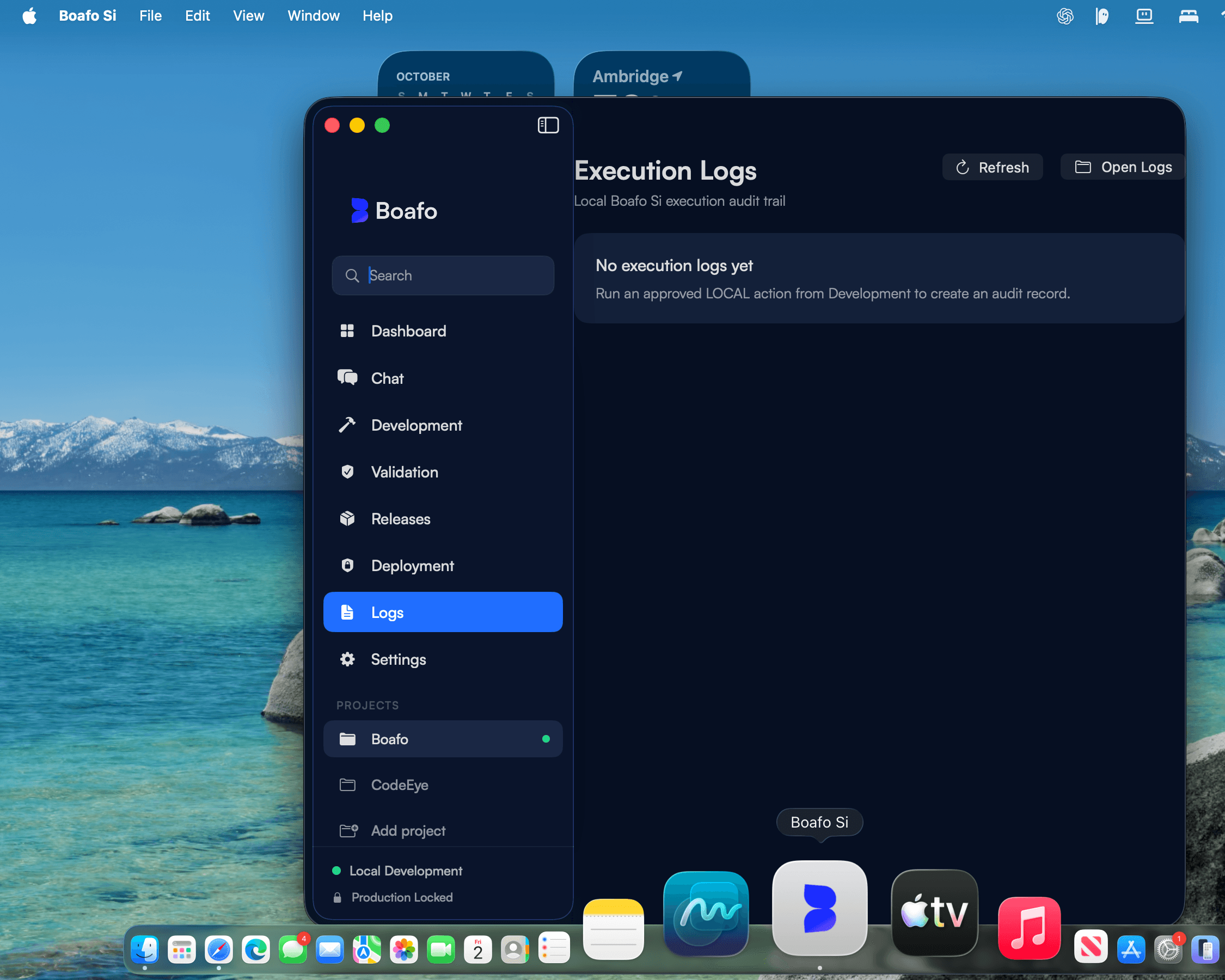Click Boafo Si Dock icon
Image resolution: width=1225 pixels, height=980 pixels.
pyautogui.click(x=820, y=908)
